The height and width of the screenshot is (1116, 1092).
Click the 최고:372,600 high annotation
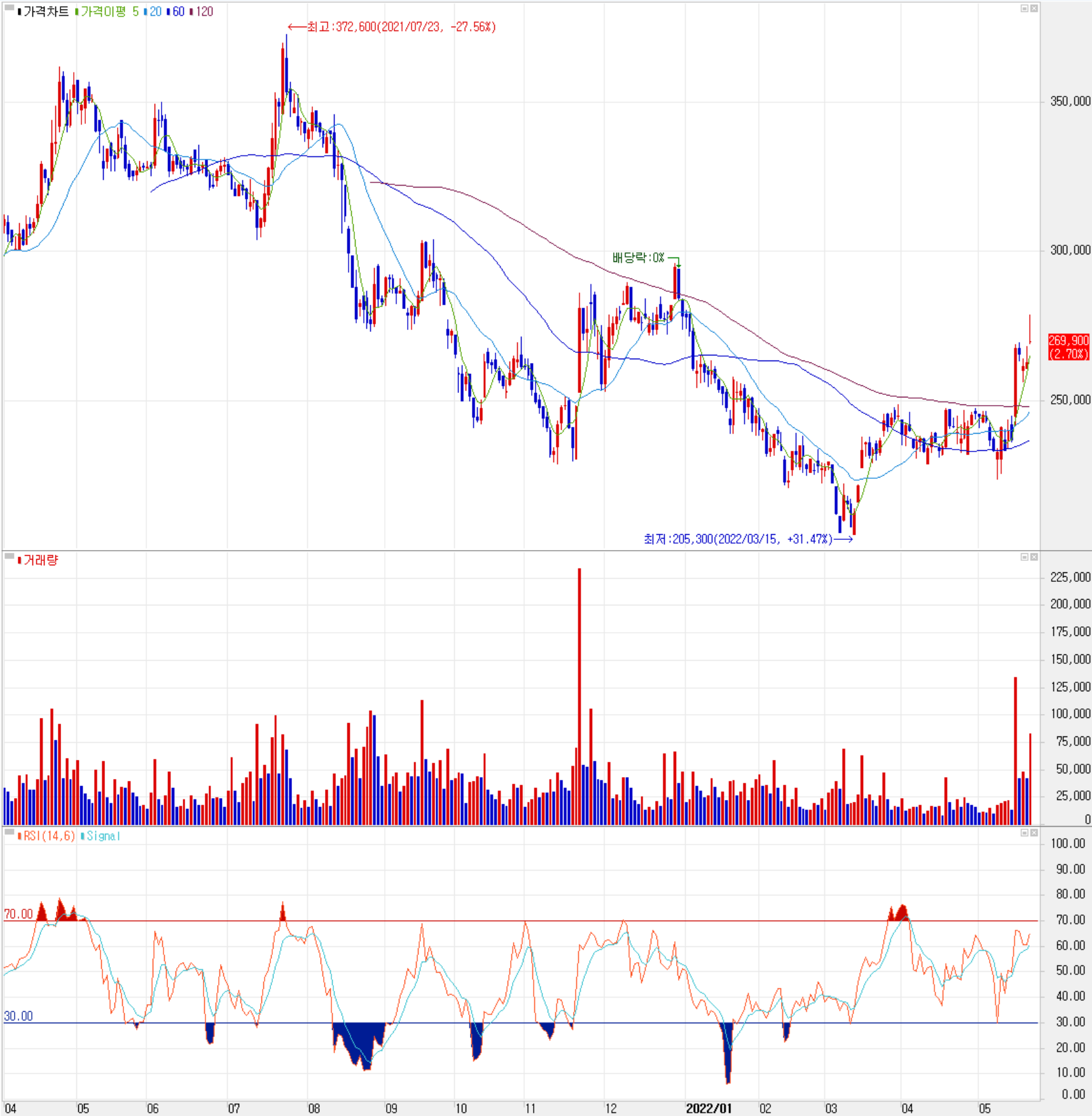point(392,27)
